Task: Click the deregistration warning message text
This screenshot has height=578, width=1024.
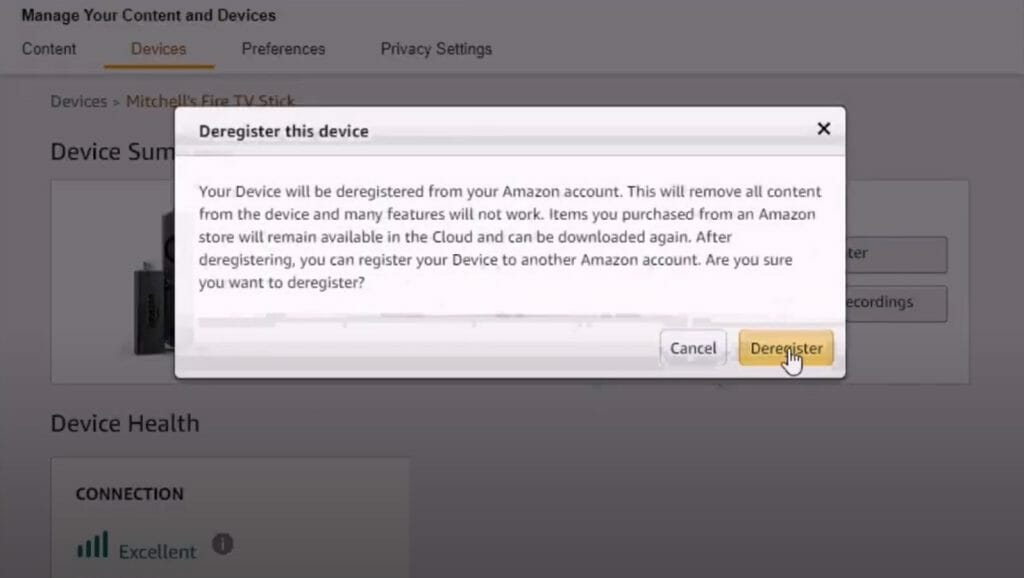Action: coord(510,237)
